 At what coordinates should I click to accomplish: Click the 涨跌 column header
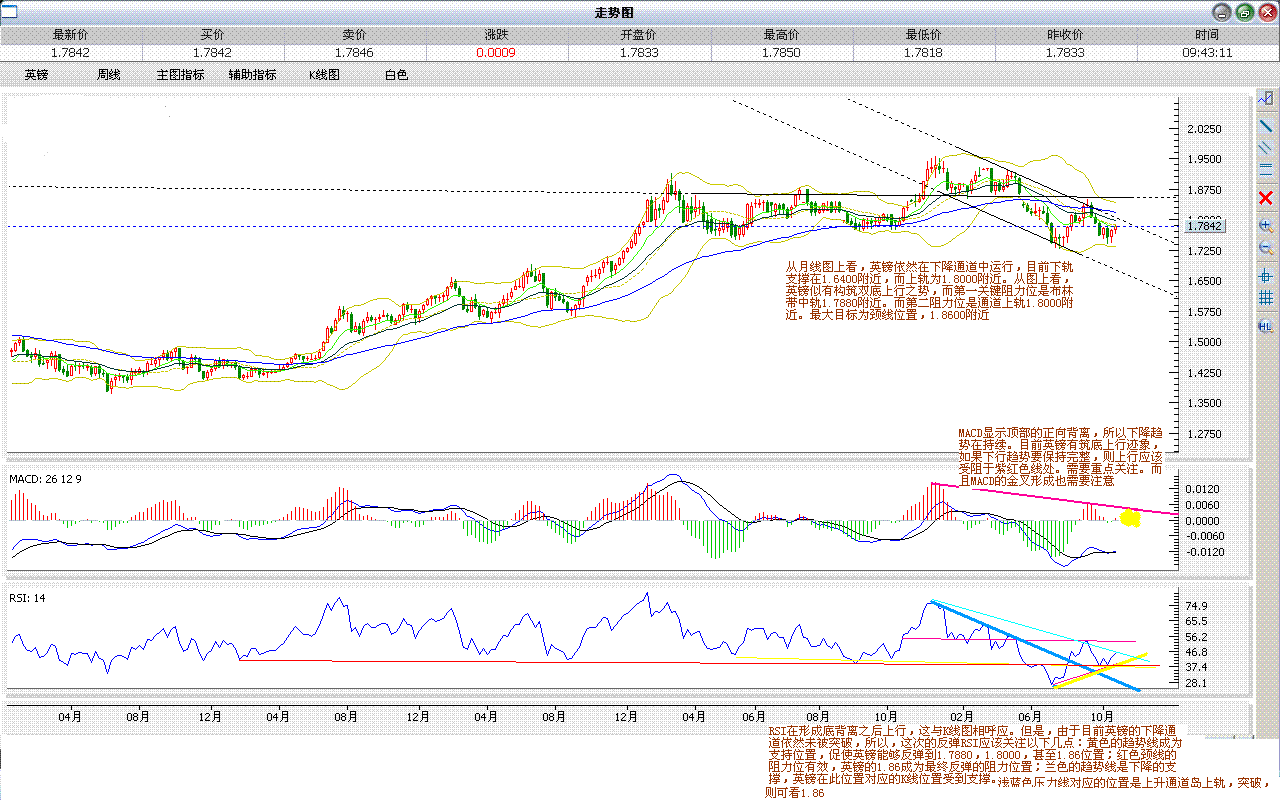point(497,35)
